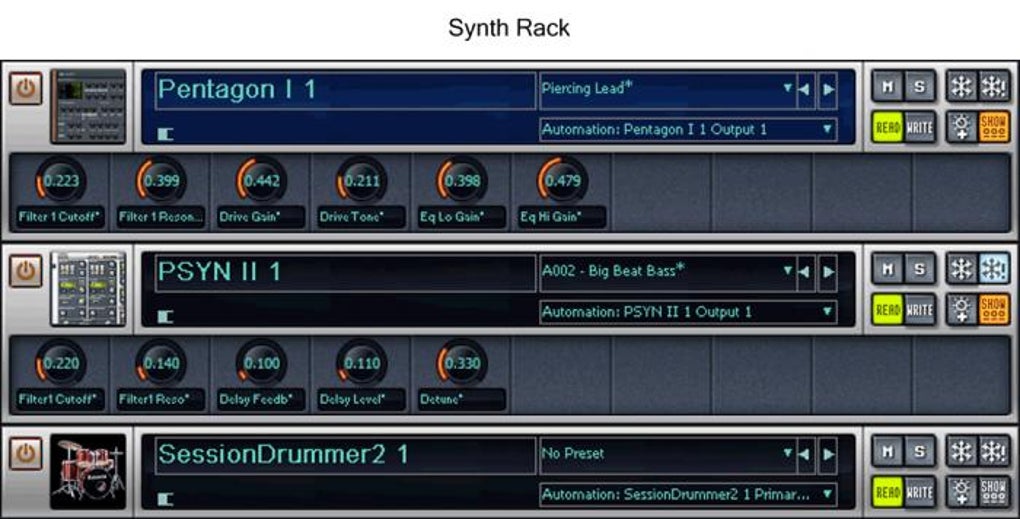Freeze the Pentagon I 1 synth

pyautogui.click(x=961, y=86)
